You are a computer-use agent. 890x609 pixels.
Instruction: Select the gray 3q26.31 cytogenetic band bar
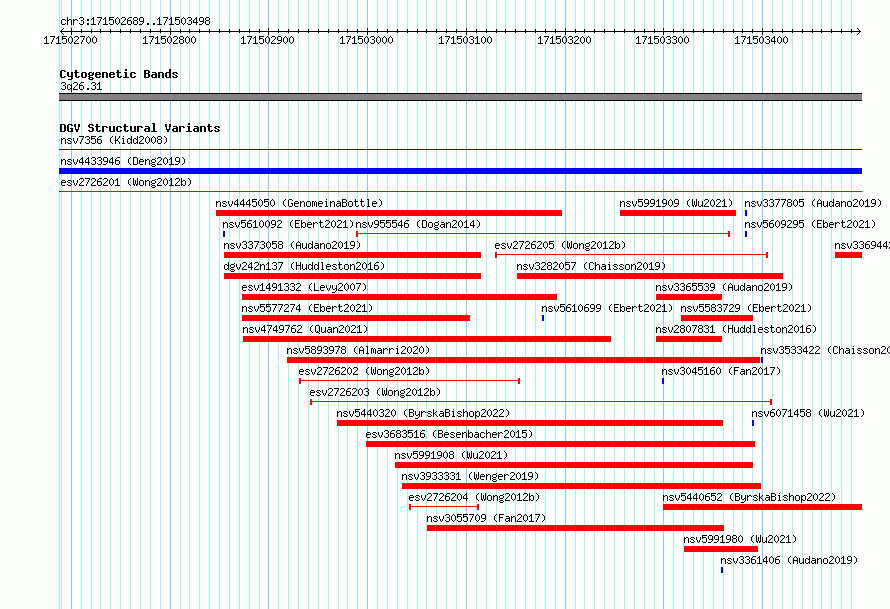pyautogui.click(x=460, y=97)
